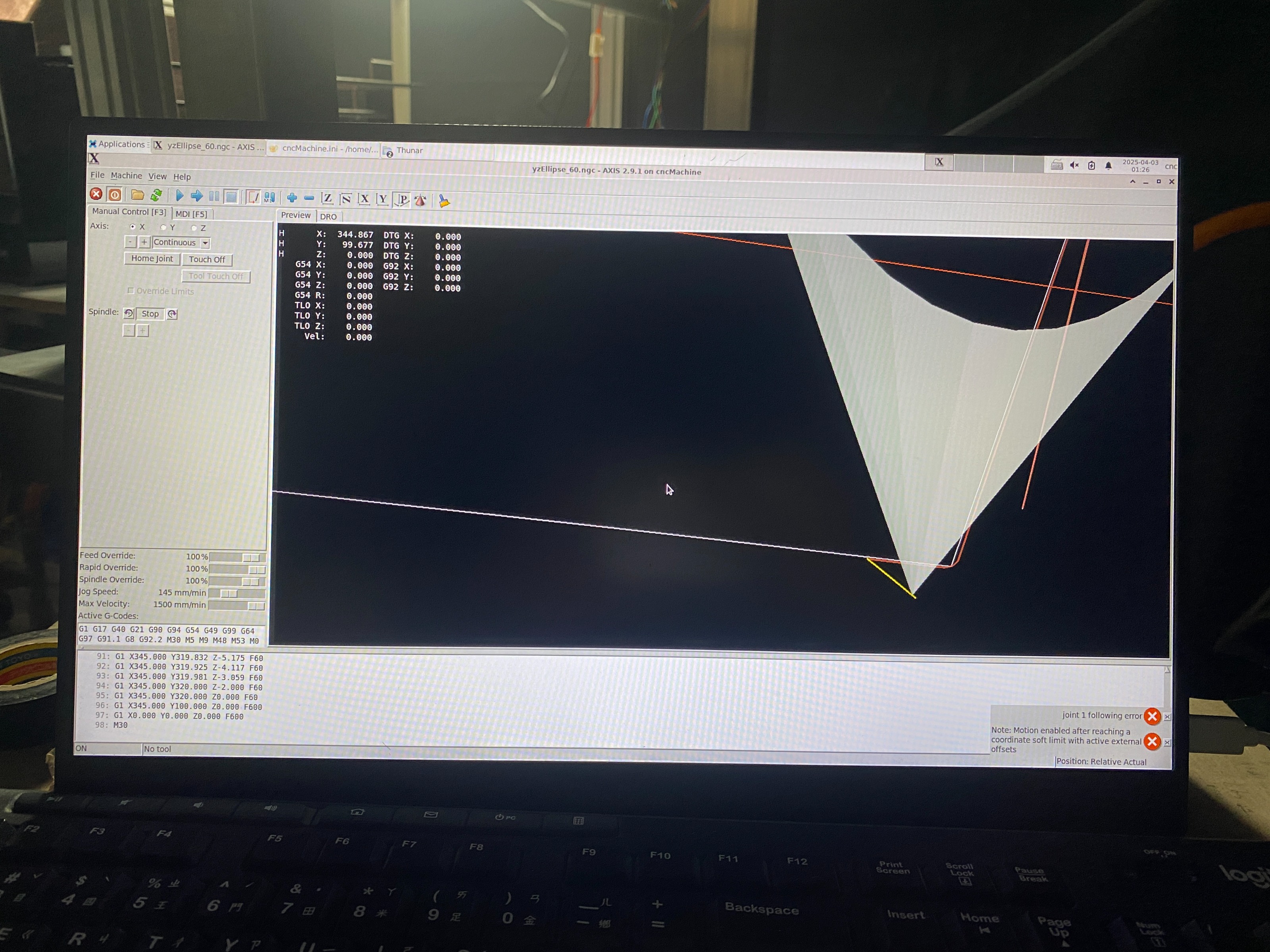This screenshot has width=1270, height=952.
Task: Toggle optional pause M1 icon
Action: pos(269,198)
